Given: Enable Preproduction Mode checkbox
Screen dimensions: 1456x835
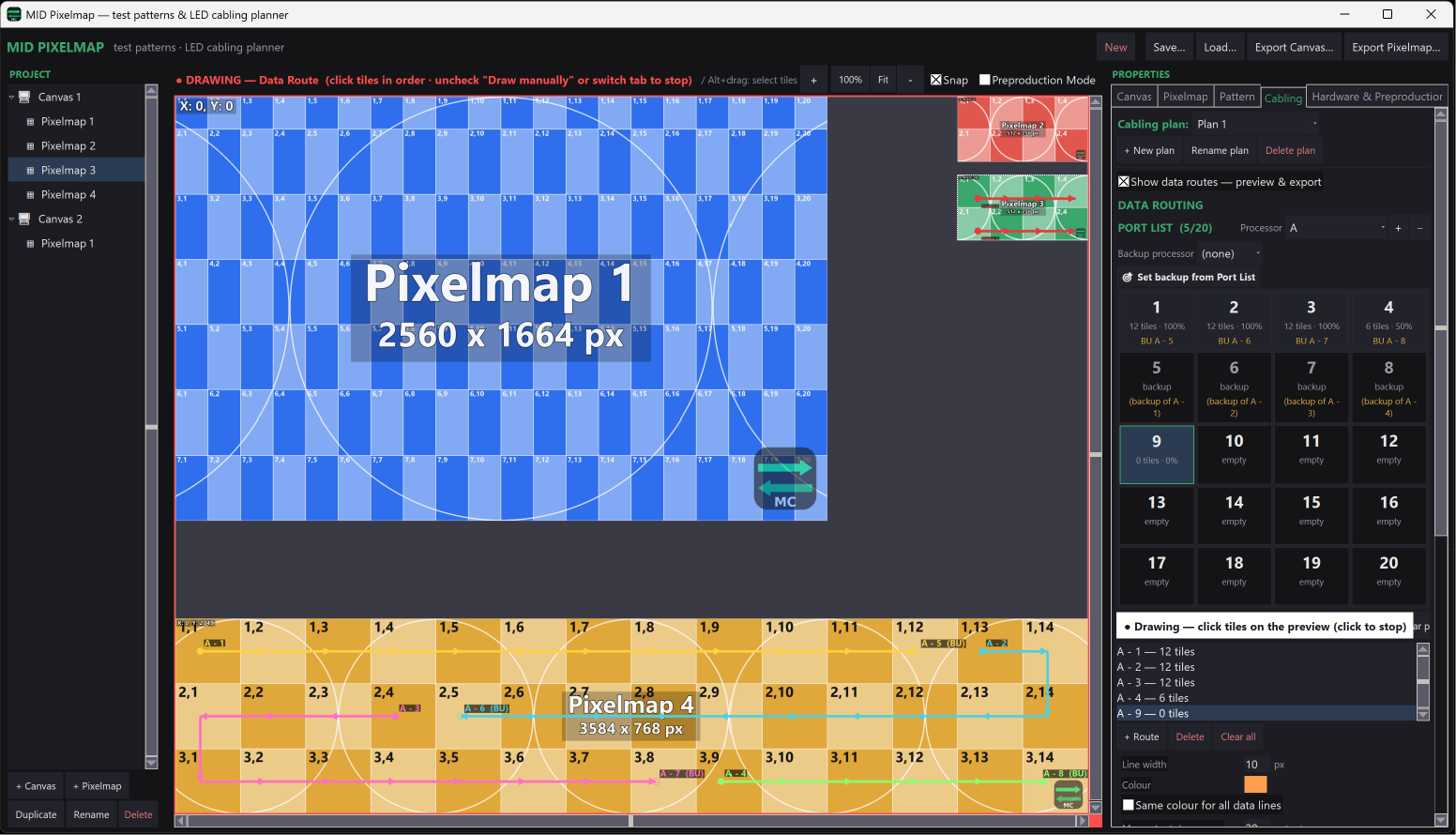Looking at the screenshot, I should coord(985,80).
